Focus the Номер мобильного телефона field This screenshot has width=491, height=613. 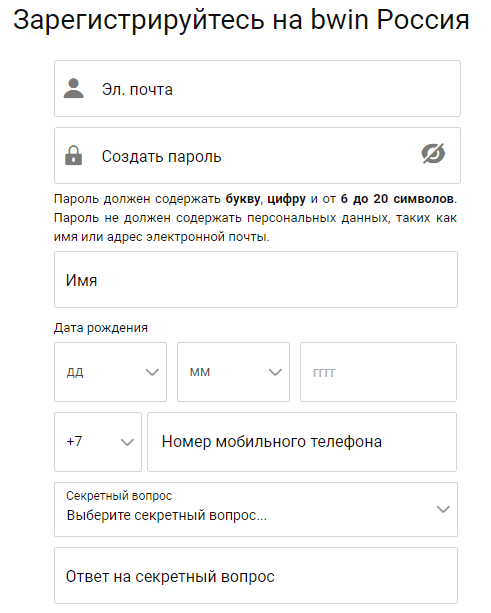click(302, 442)
